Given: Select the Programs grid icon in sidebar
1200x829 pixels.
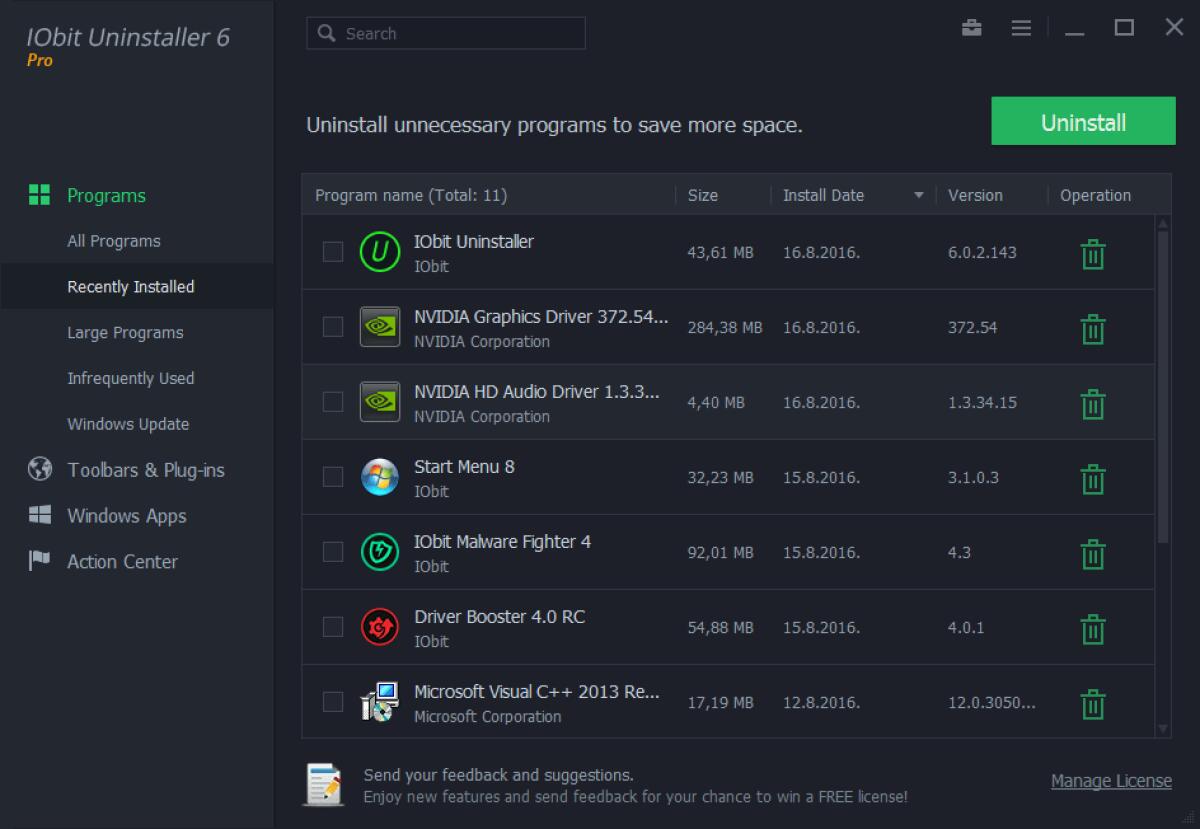Looking at the screenshot, I should click(x=38, y=194).
